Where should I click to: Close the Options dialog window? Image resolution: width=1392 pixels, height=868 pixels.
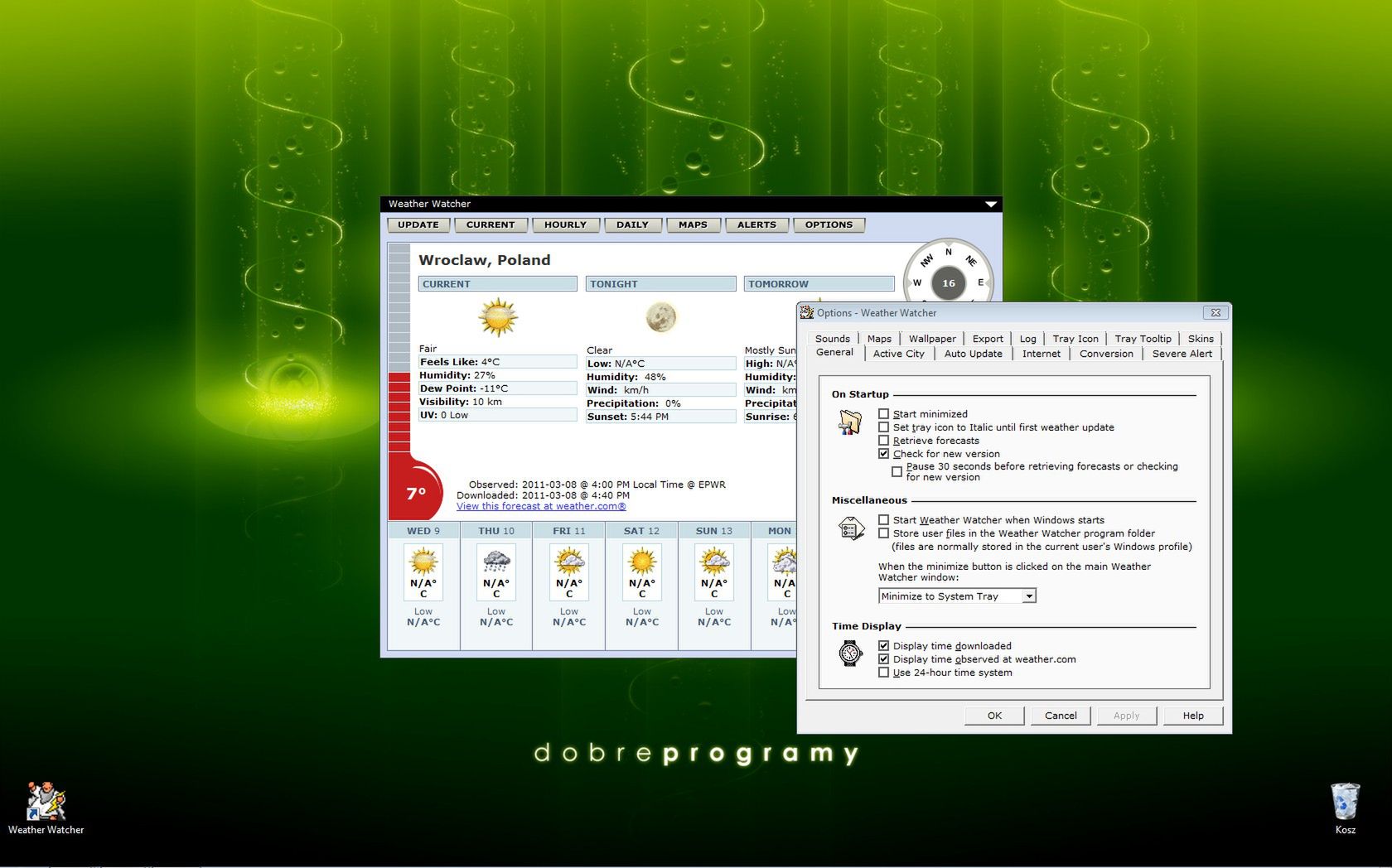pos(1216,312)
